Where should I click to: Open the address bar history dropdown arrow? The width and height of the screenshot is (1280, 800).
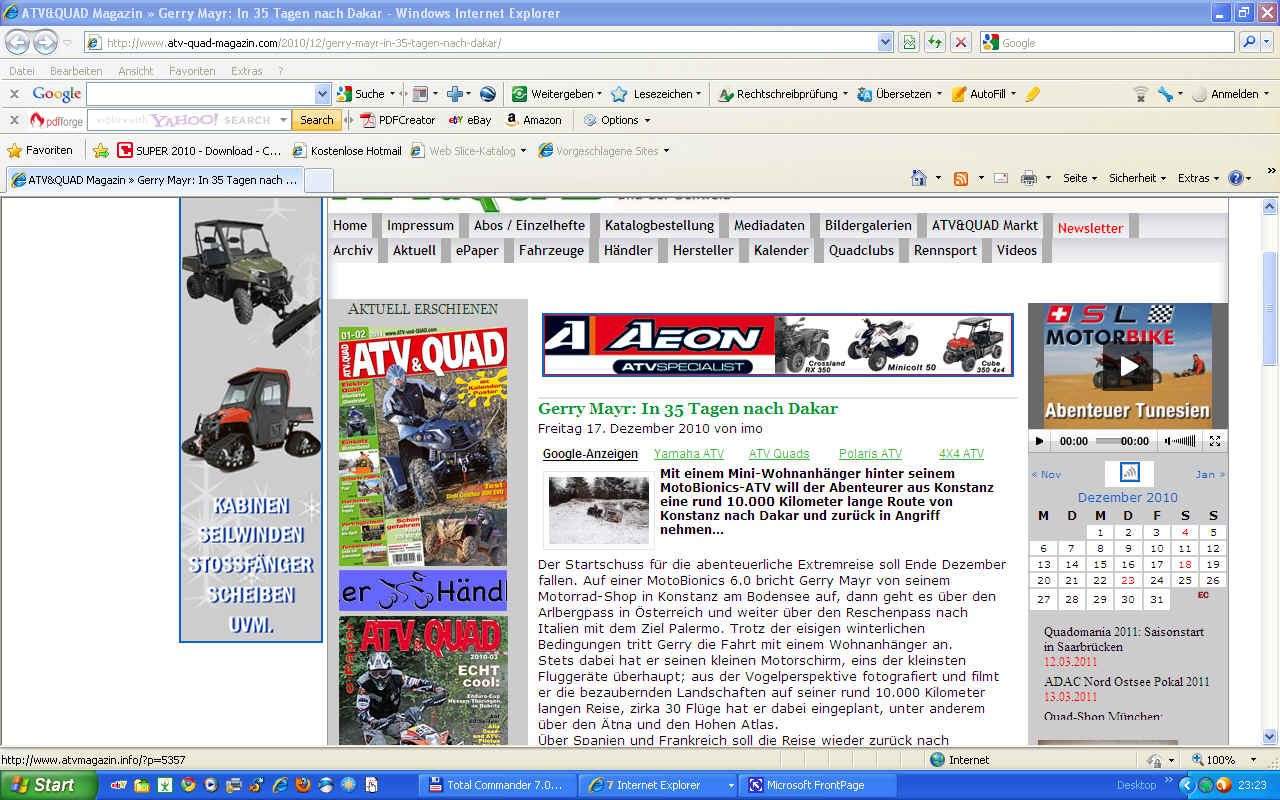click(885, 42)
